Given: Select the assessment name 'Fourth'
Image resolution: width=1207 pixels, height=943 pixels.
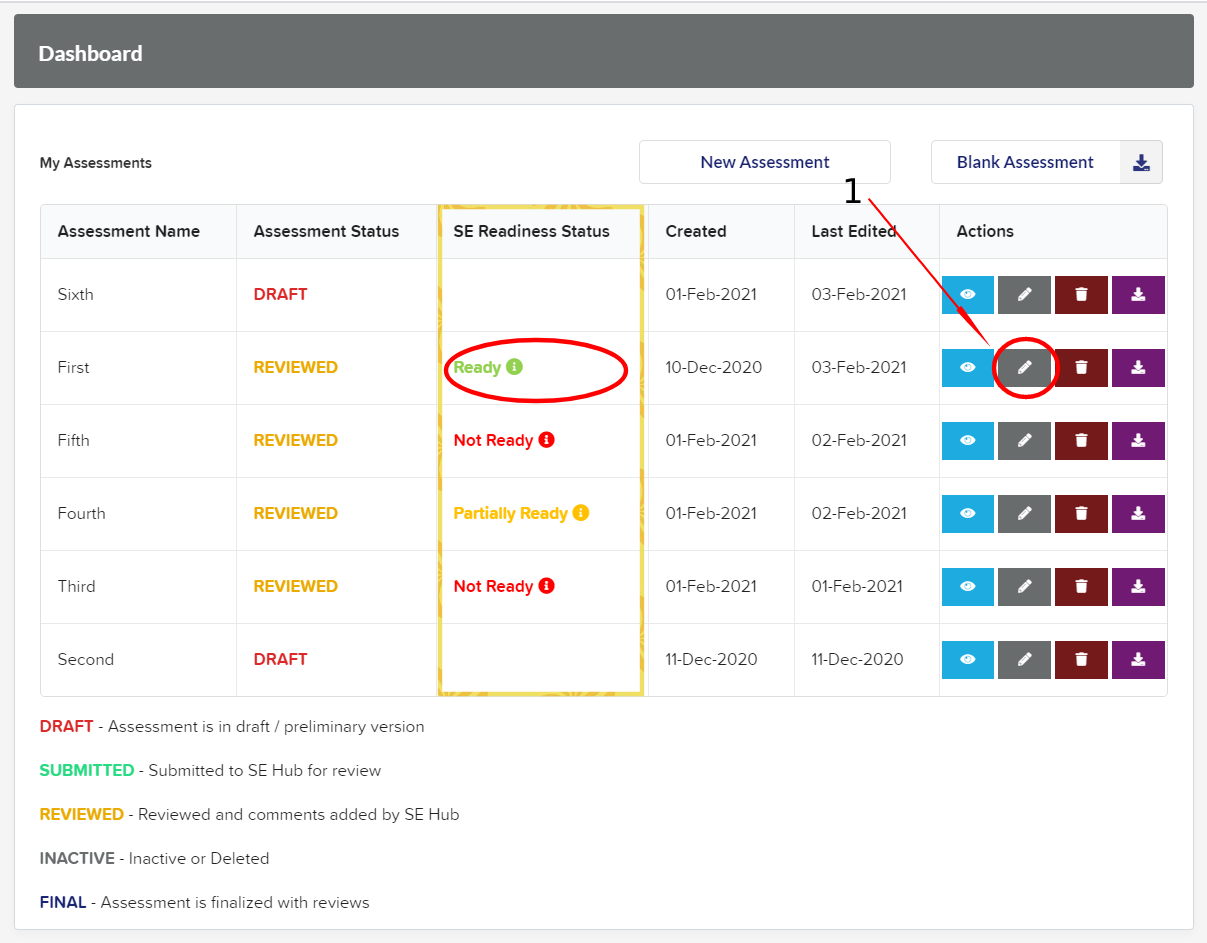Looking at the screenshot, I should pos(81,513).
